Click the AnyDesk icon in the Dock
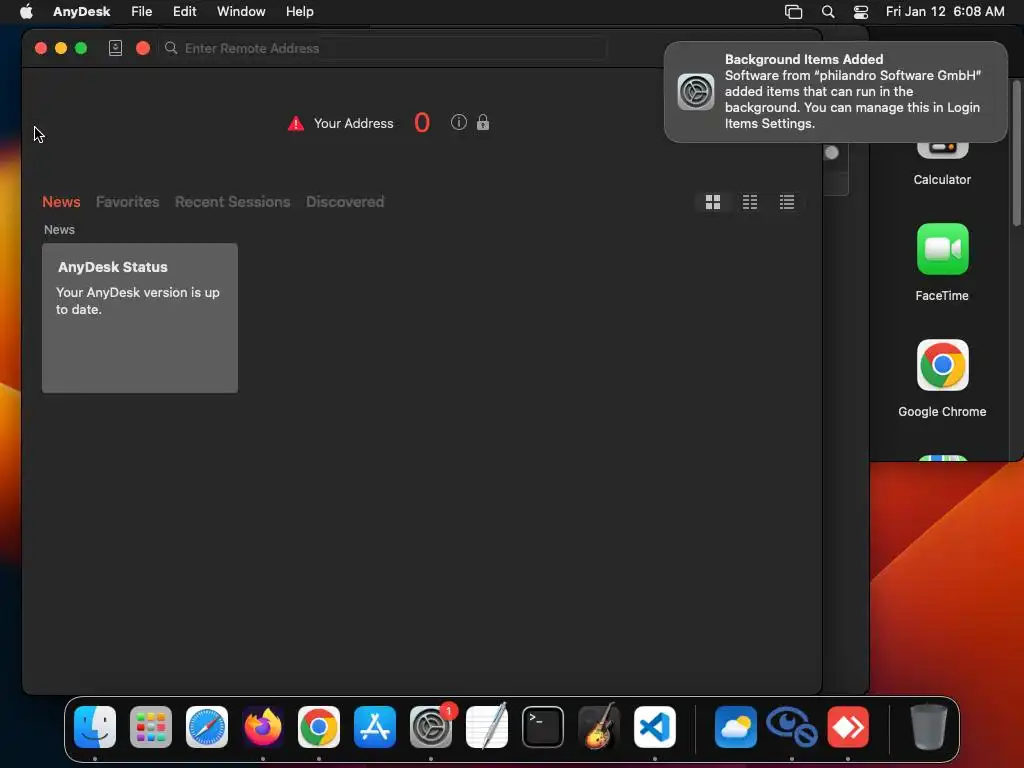Viewport: 1024px width, 768px height. pyautogui.click(x=848, y=727)
